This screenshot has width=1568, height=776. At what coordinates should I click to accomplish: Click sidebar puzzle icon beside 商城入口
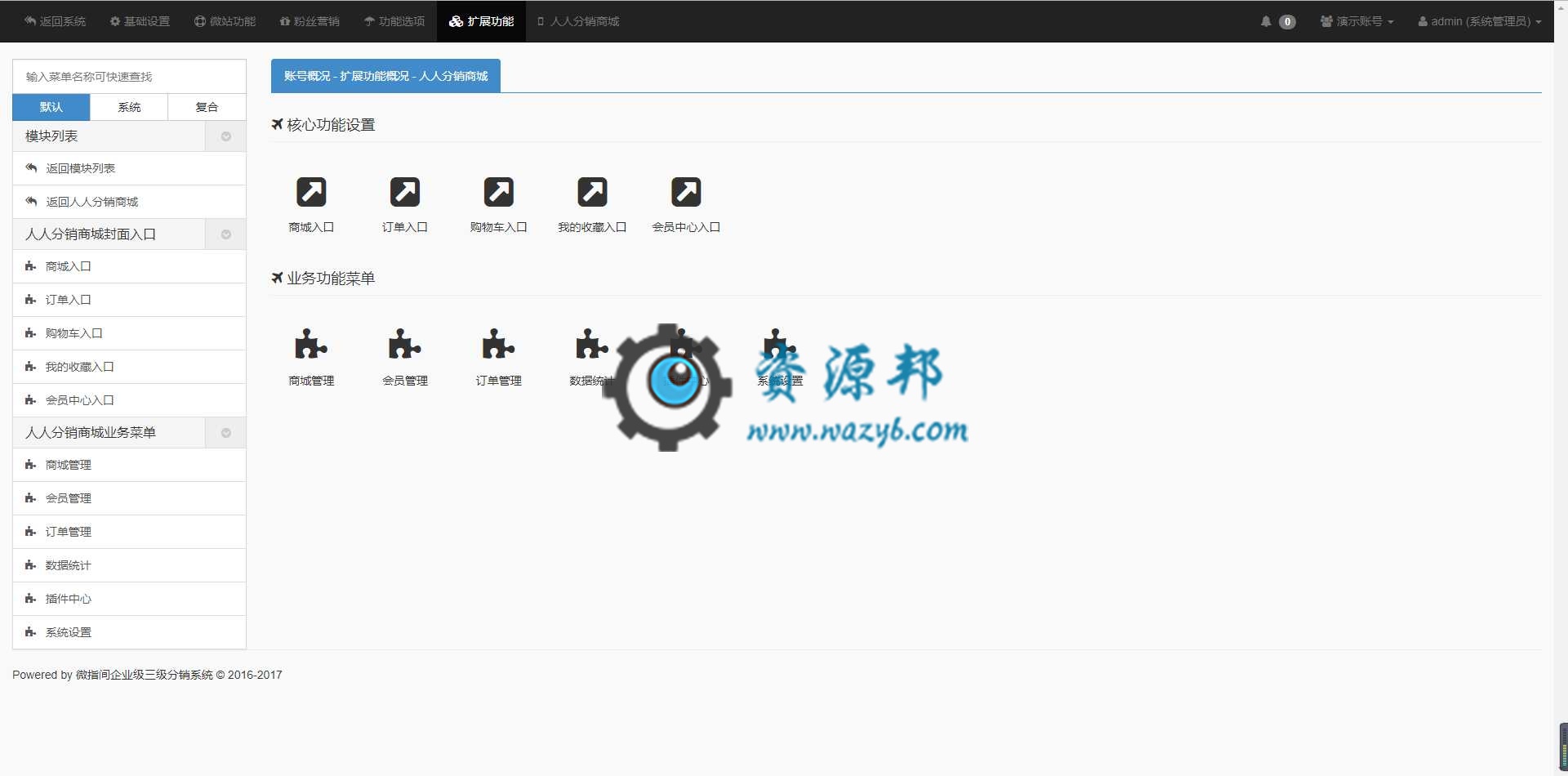tap(31, 266)
